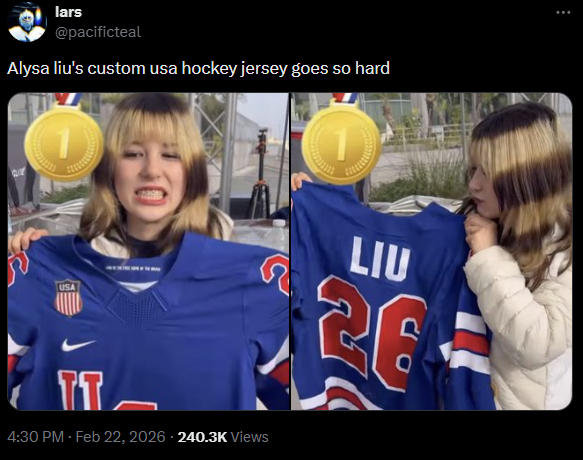This screenshot has width=583, height=460.
Task: Click the Feb 22, 2026 date
Action: click(120, 437)
